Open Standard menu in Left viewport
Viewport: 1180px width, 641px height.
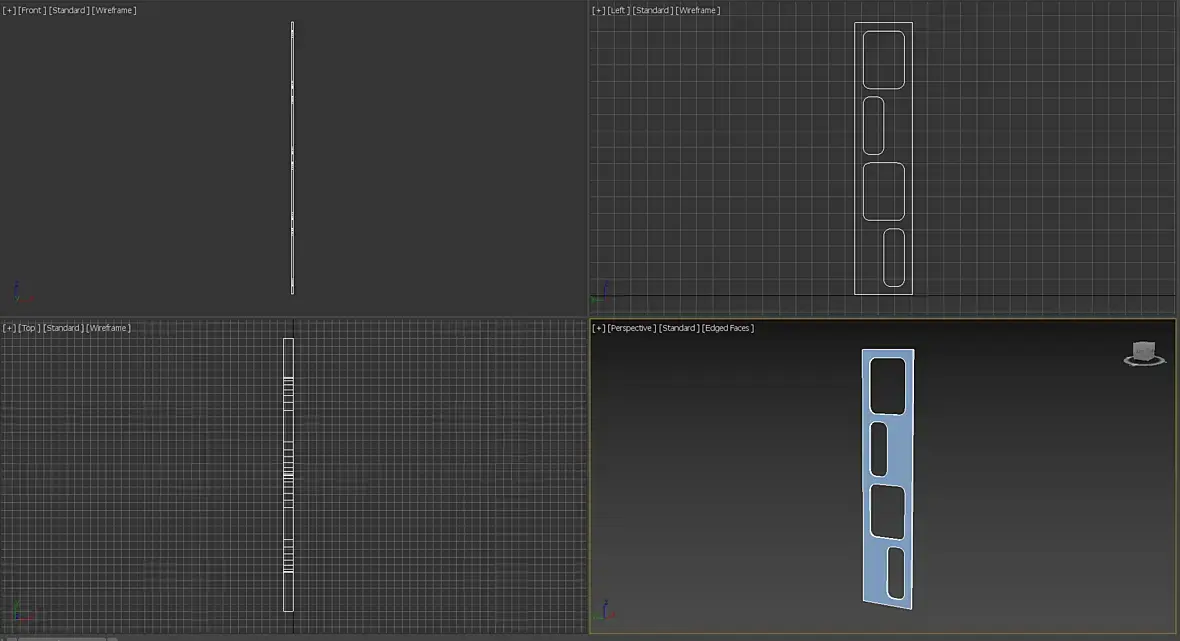(x=652, y=11)
